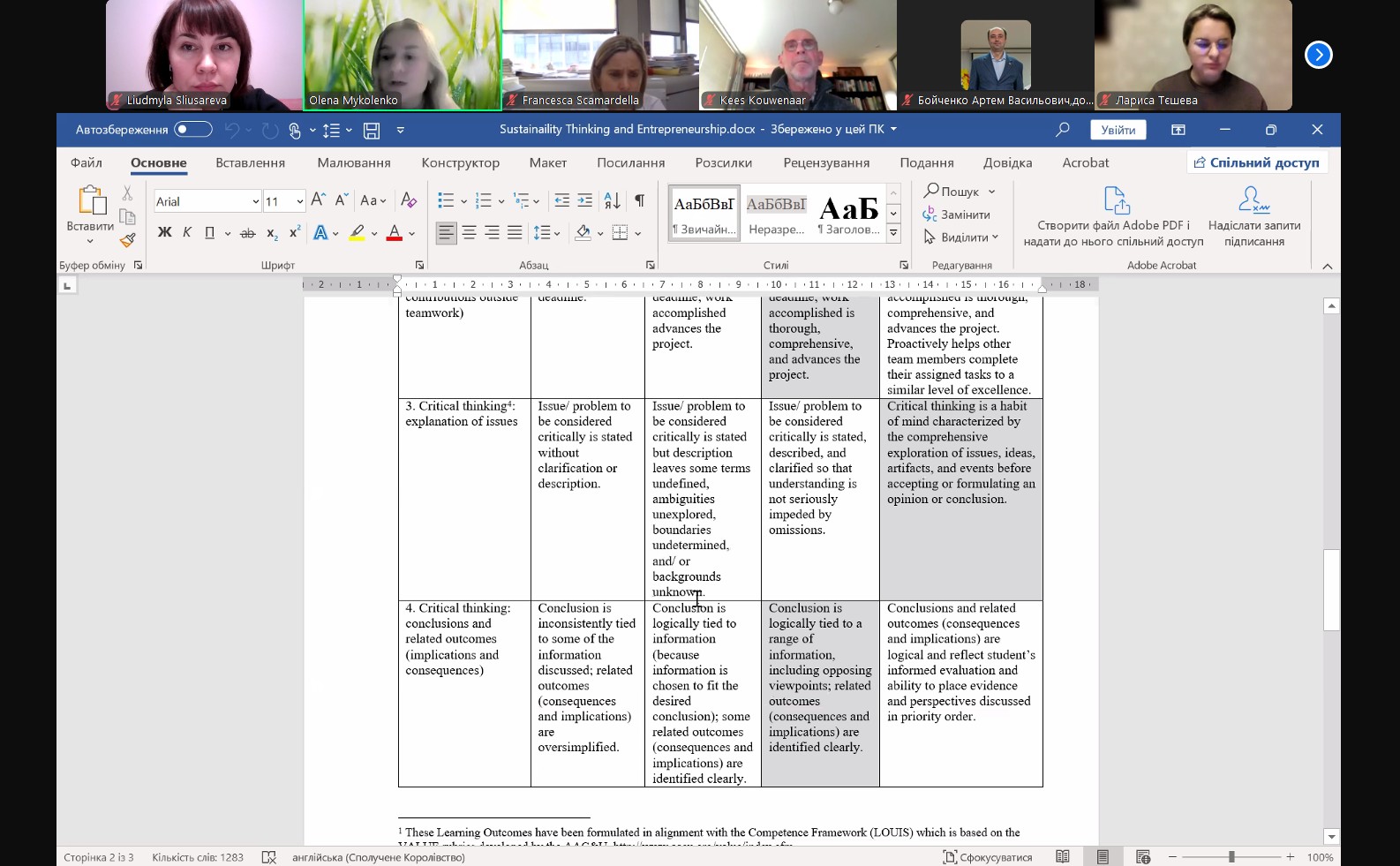Toggle Italic (К) formatting

coord(187,233)
